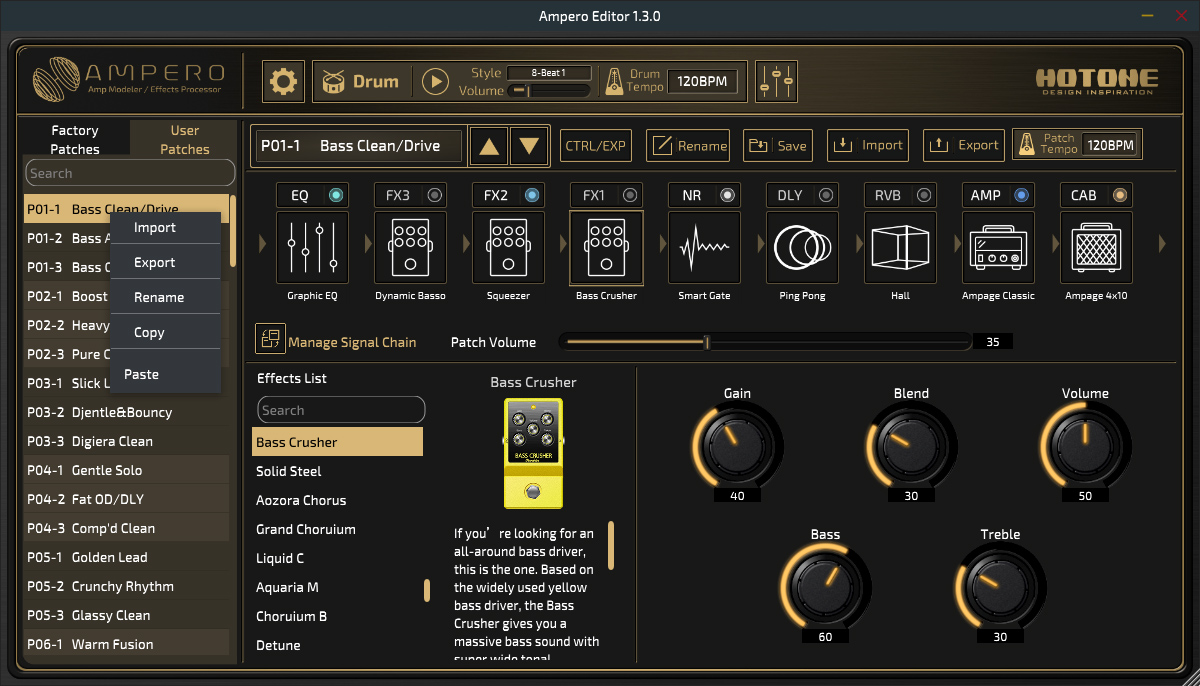Toggle the CAB module on/off
This screenshot has height=686, width=1200.
pyautogui.click(x=1120, y=195)
